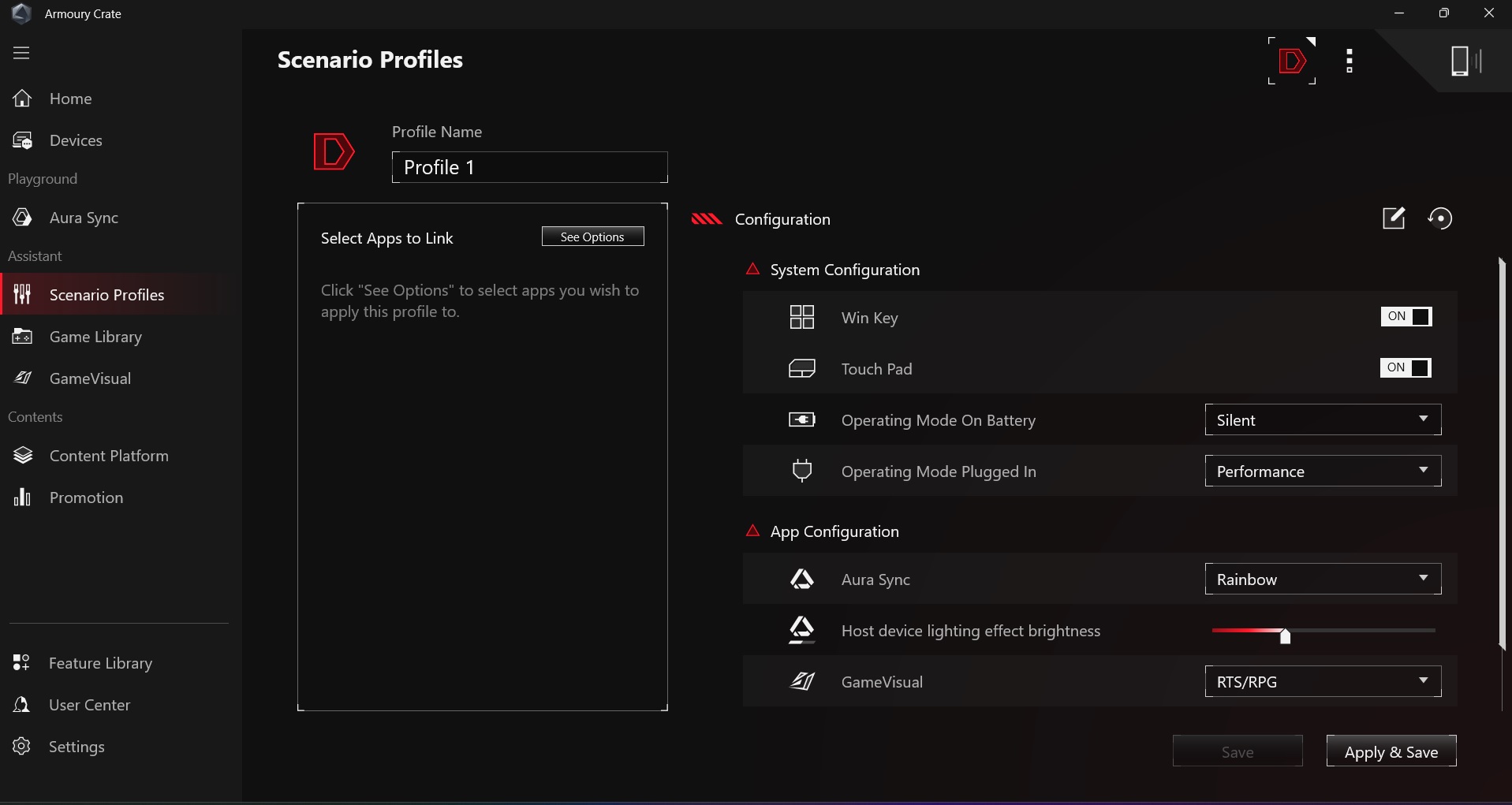The width and height of the screenshot is (1512, 805).
Task: Click the hamburger menu icon
Action: coord(21,53)
